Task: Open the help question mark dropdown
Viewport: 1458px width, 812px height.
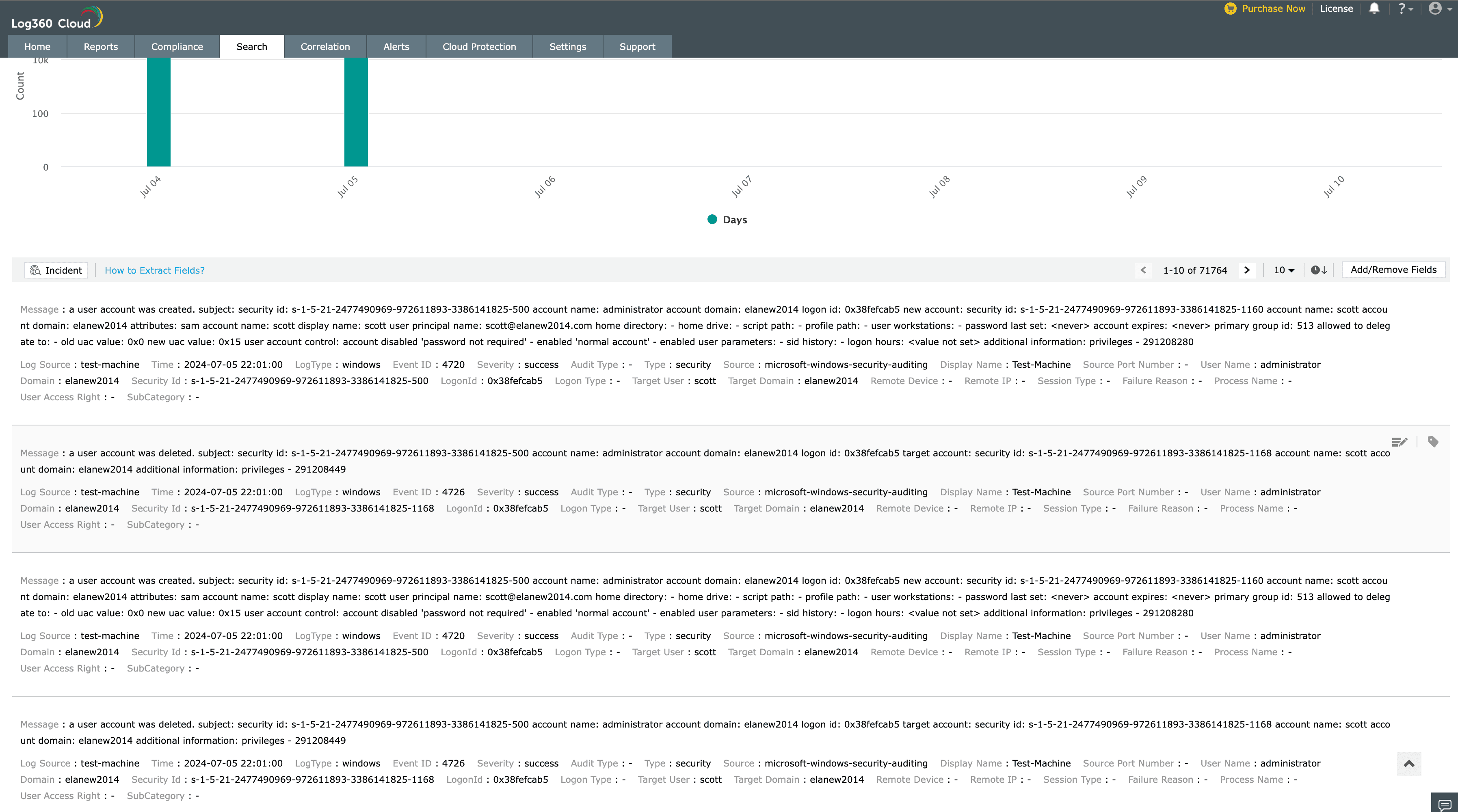Action: [x=1405, y=9]
